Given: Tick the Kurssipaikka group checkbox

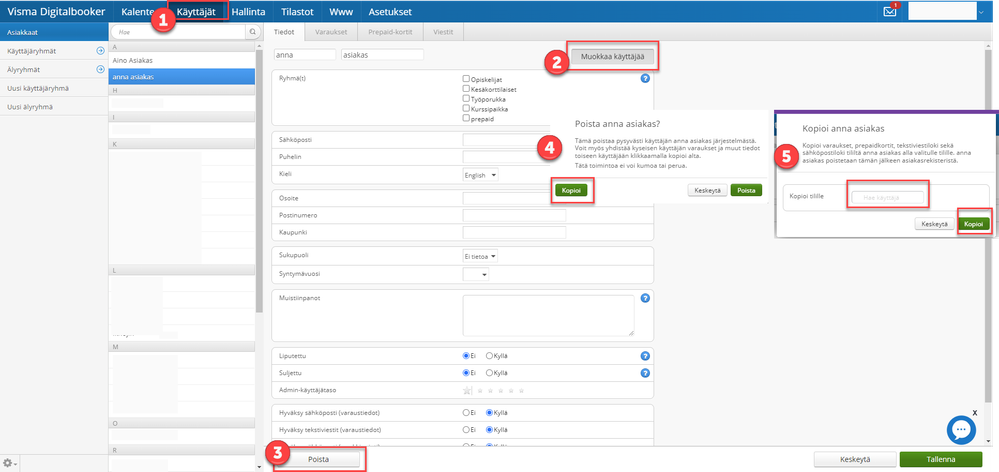Looking at the screenshot, I should 466,108.
